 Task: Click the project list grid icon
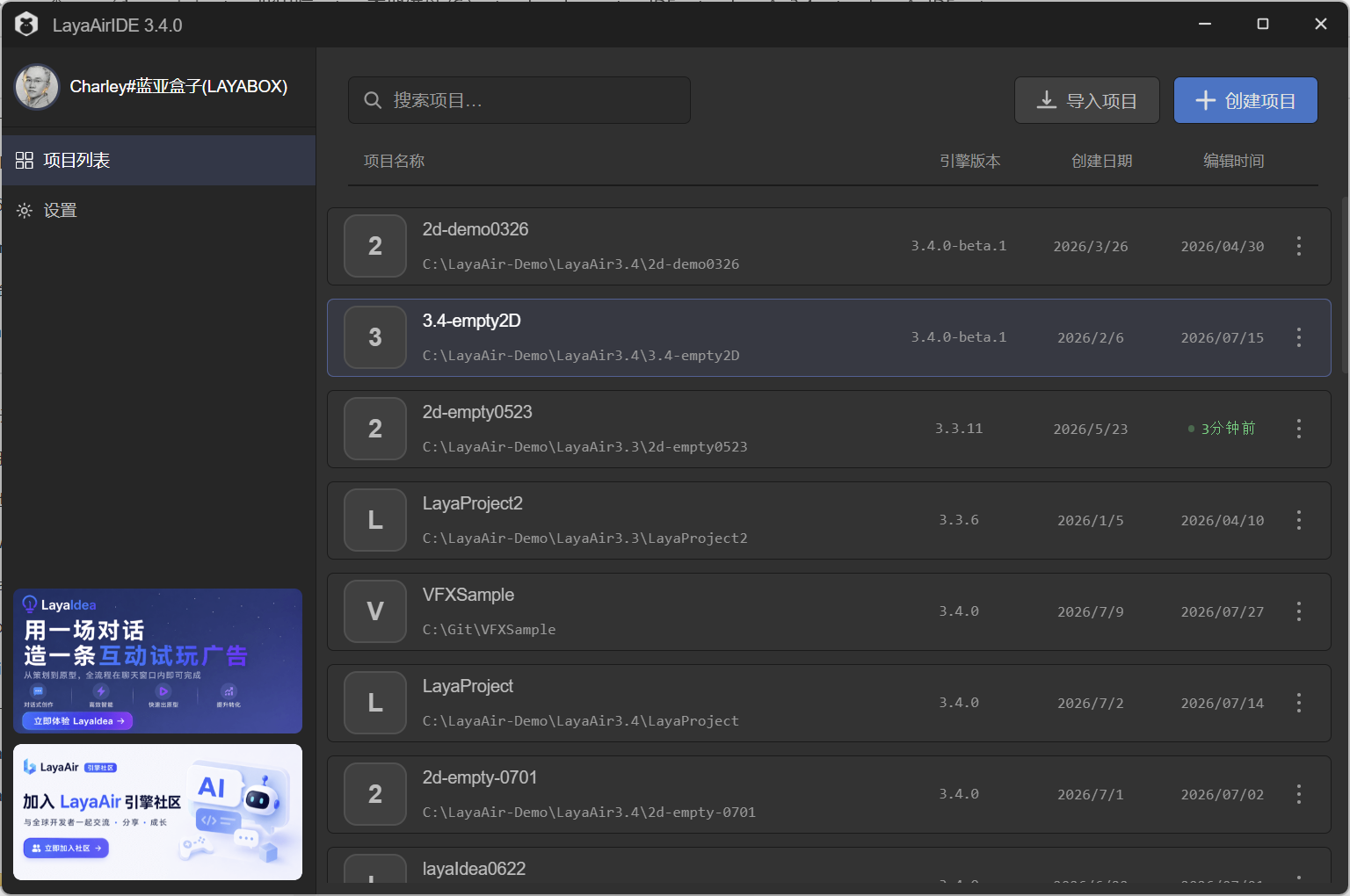25,161
